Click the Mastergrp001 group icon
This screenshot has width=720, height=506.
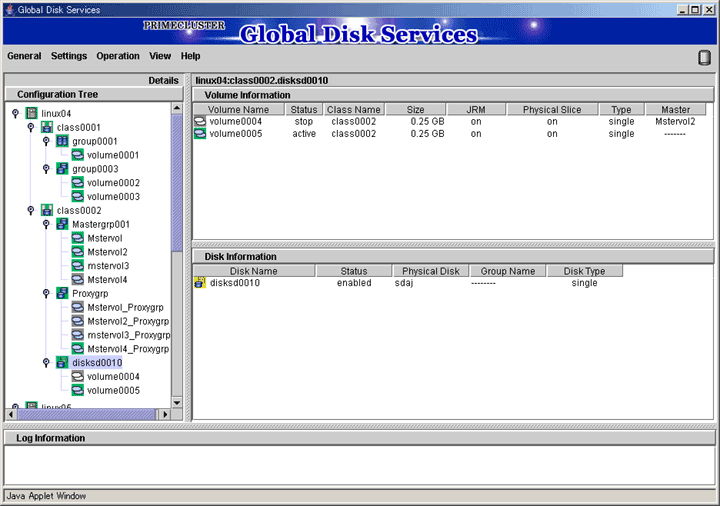[x=62, y=224]
